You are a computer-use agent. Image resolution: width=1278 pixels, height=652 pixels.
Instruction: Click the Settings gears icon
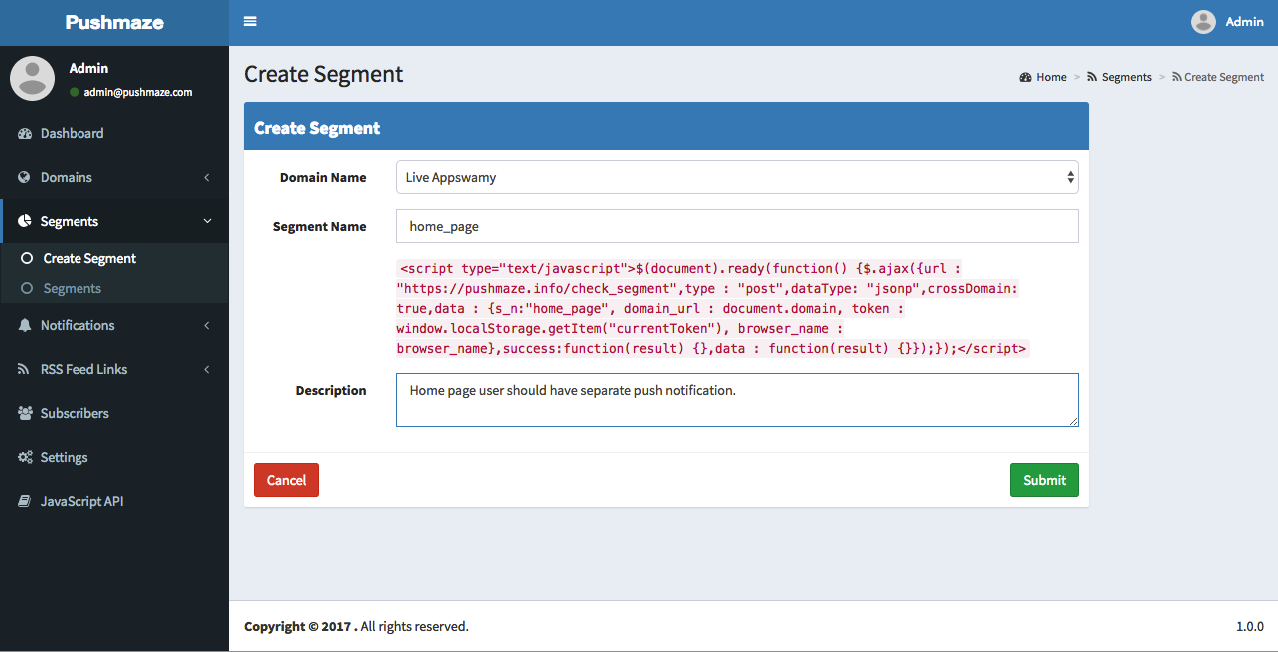[25, 458]
